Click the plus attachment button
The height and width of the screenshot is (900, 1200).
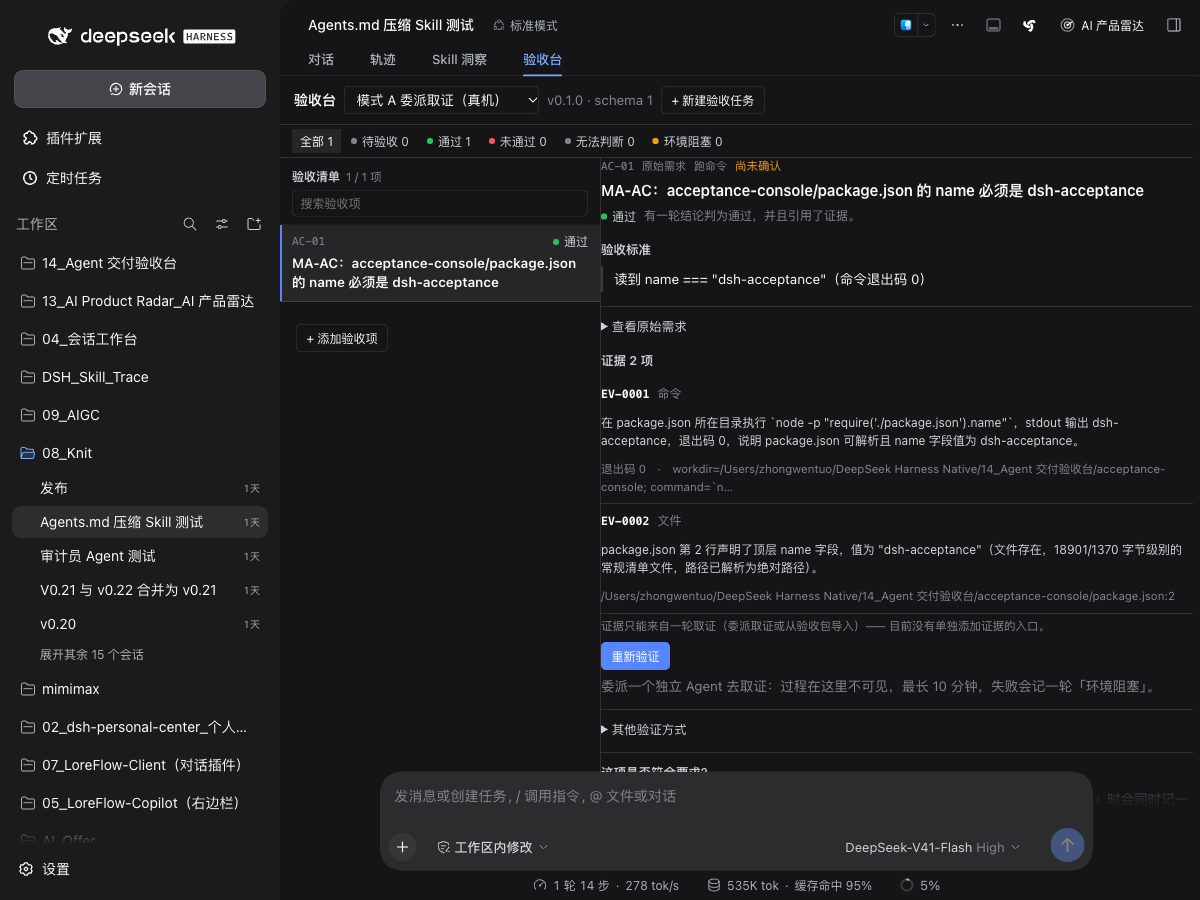tap(402, 846)
